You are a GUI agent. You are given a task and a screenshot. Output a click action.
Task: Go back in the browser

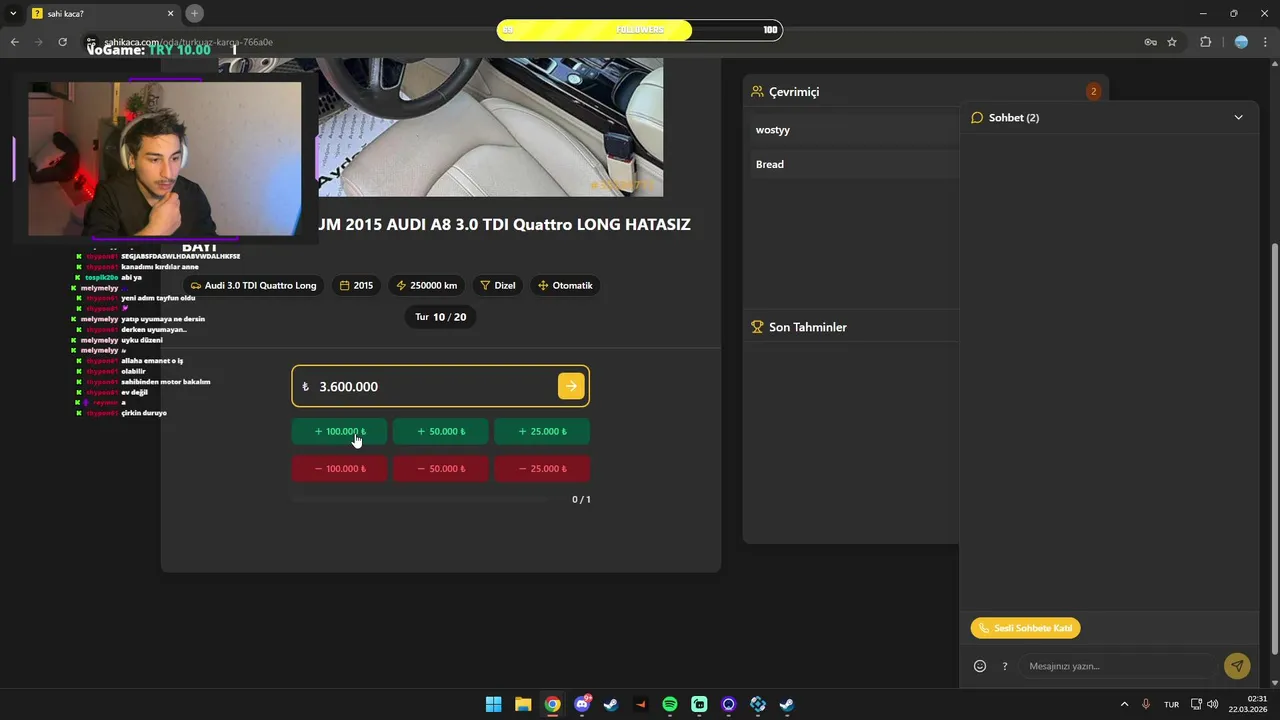tap(15, 42)
